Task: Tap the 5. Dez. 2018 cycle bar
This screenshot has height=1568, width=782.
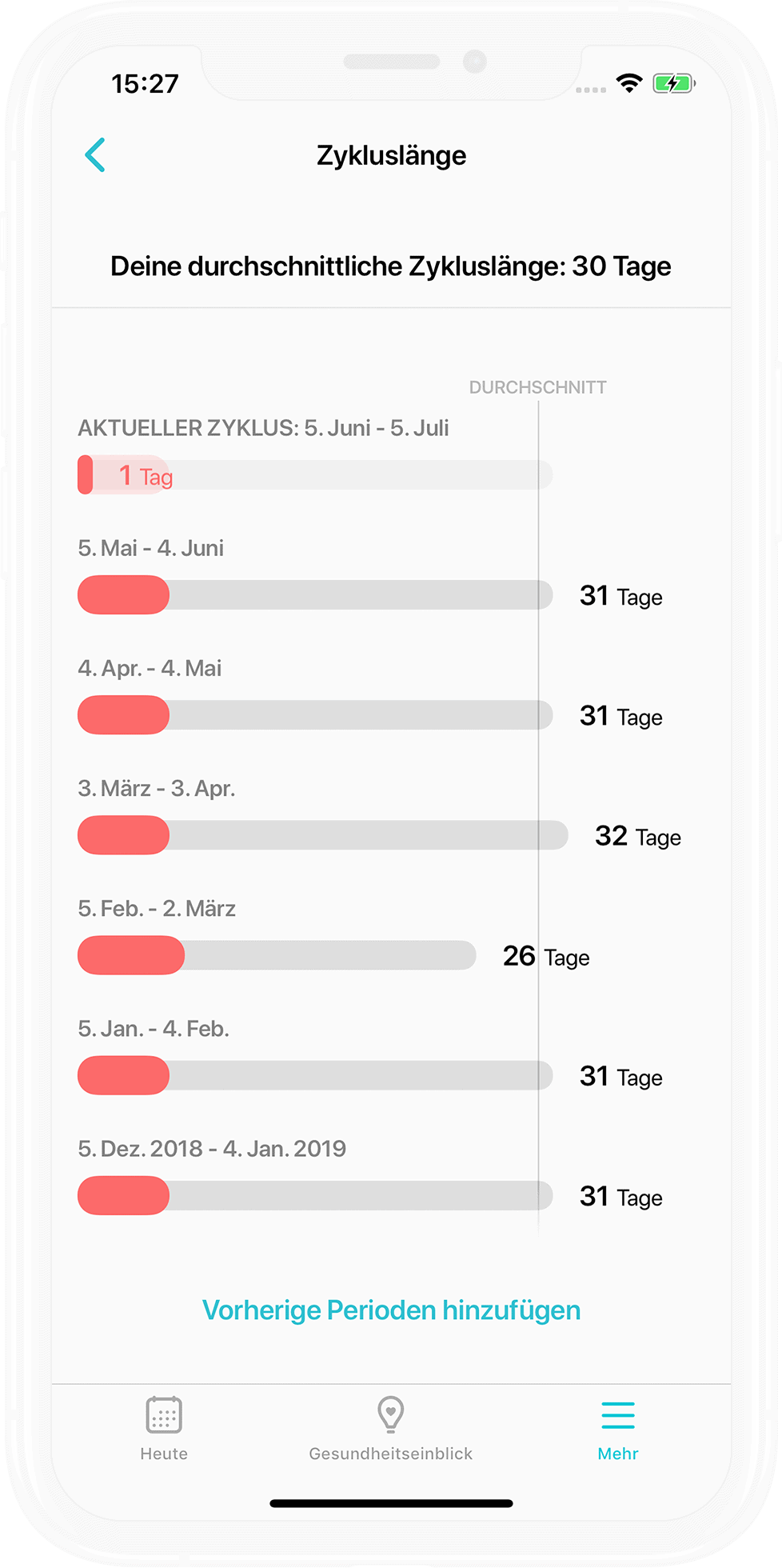Action: coord(315,1195)
